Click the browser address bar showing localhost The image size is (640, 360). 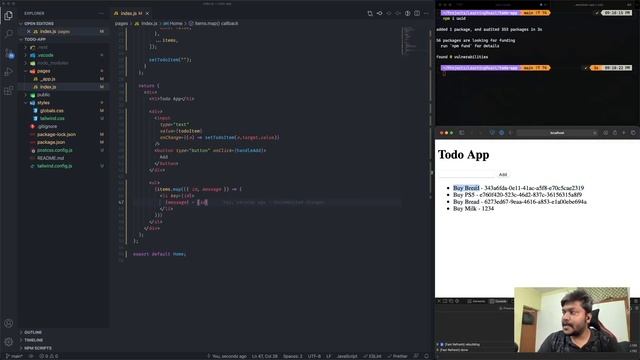(x=557, y=133)
